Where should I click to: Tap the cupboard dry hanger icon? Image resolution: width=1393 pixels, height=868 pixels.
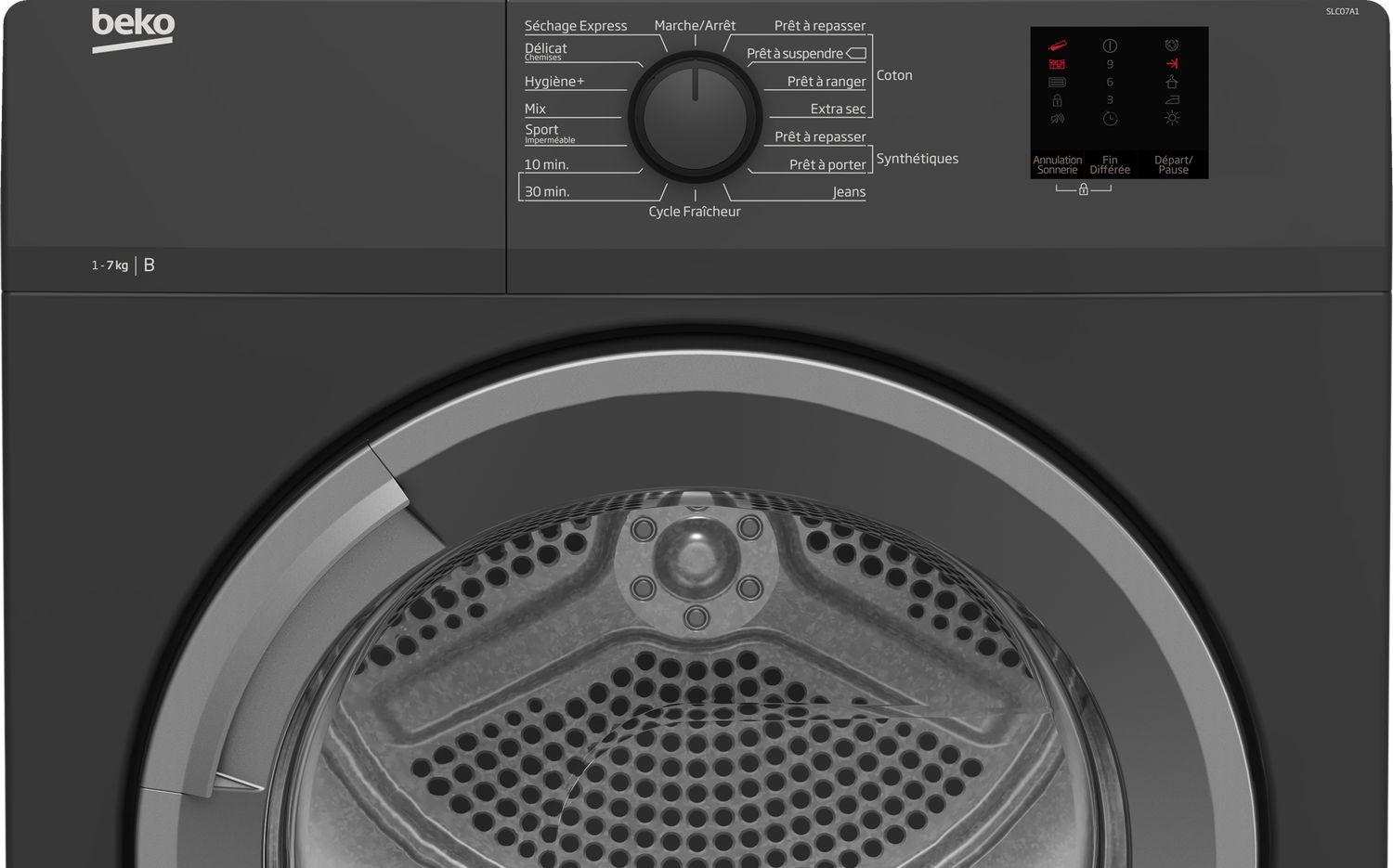[x=1172, y=82]
